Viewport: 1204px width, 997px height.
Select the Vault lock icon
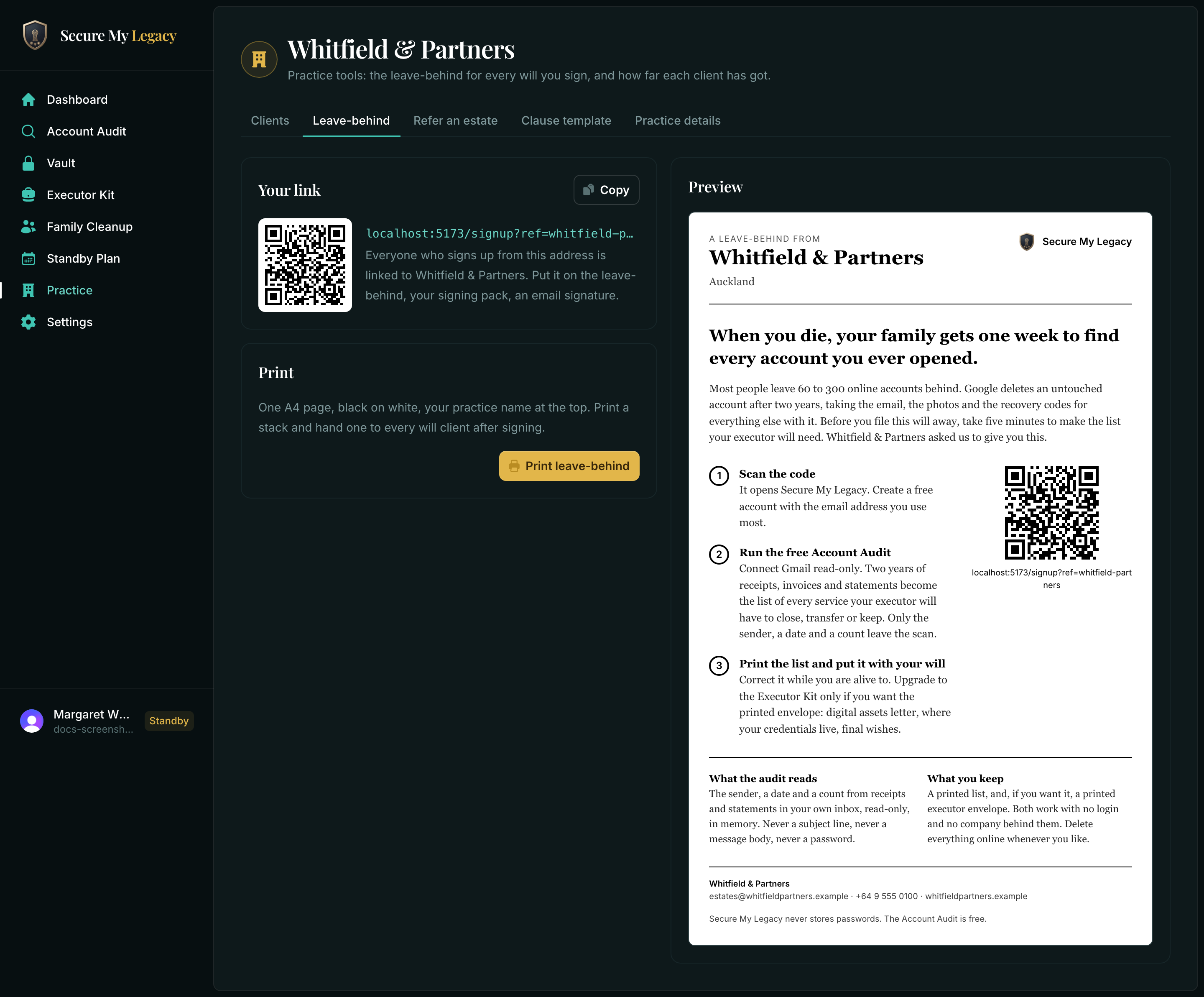coord(28,164)
